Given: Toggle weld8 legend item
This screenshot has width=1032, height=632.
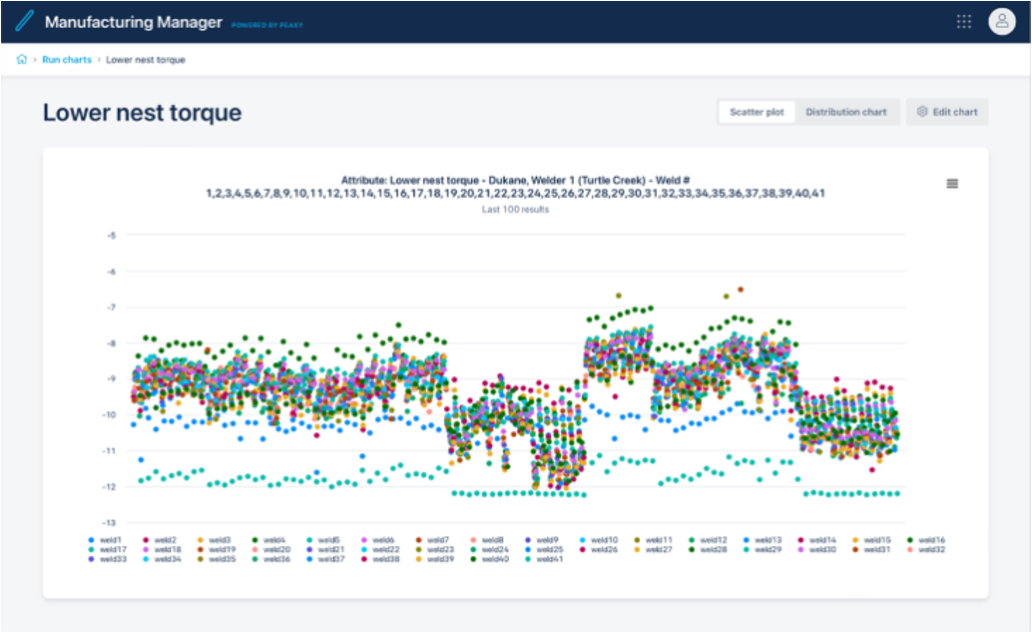Looking at the screenshot, I should click(x=492, y=540).
